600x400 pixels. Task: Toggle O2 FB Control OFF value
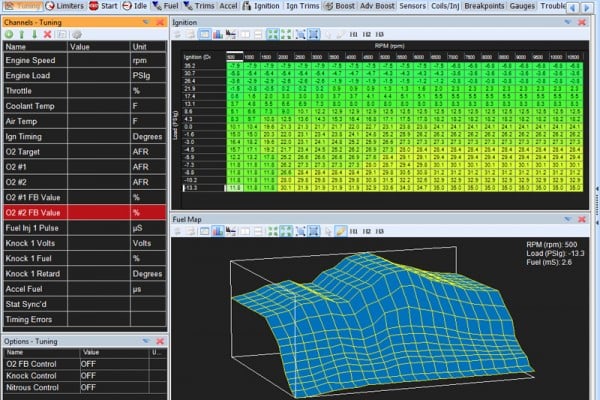[114, 364]
